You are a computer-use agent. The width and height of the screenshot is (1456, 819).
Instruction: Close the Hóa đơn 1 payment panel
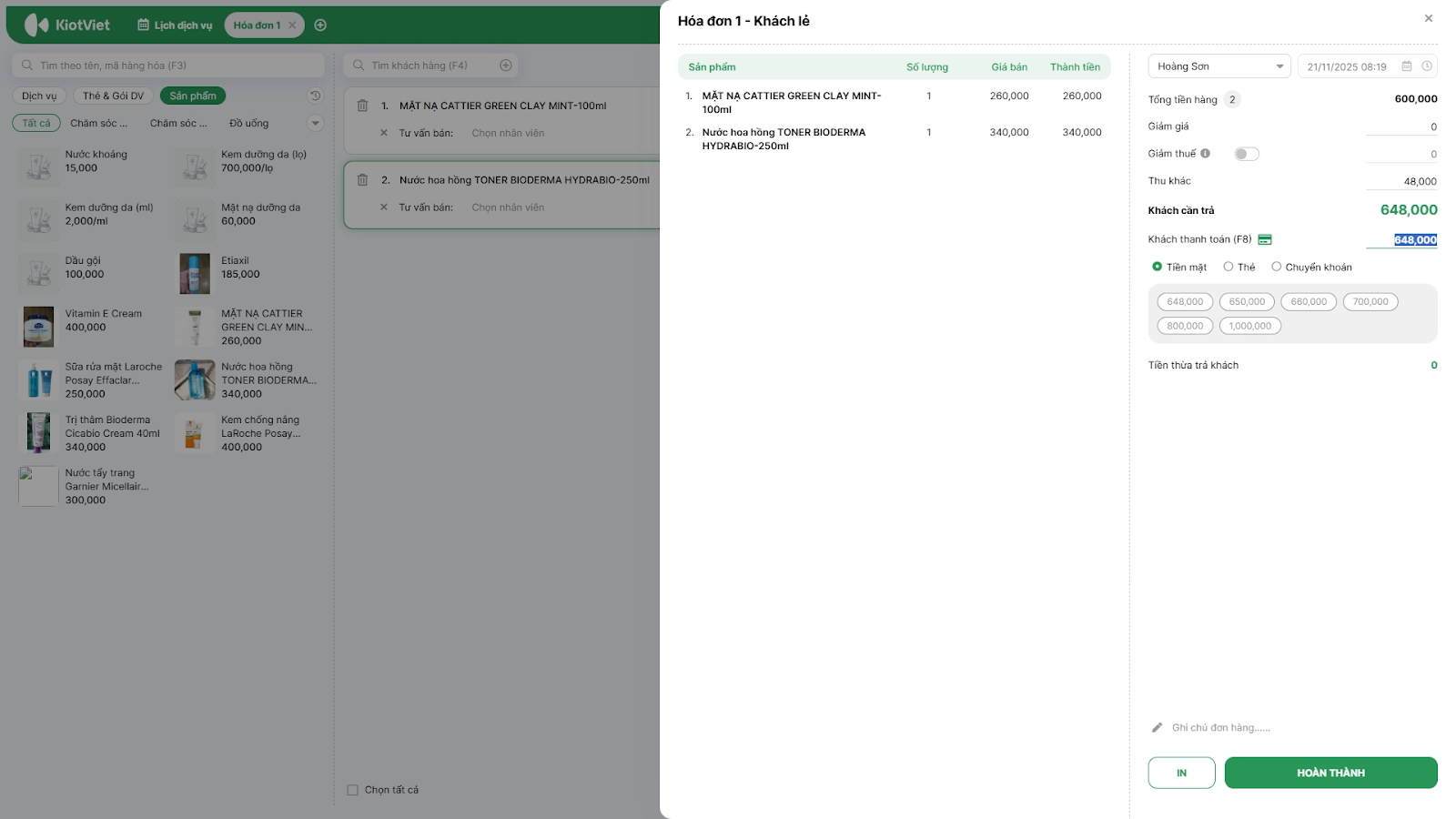pos(1429,18)
